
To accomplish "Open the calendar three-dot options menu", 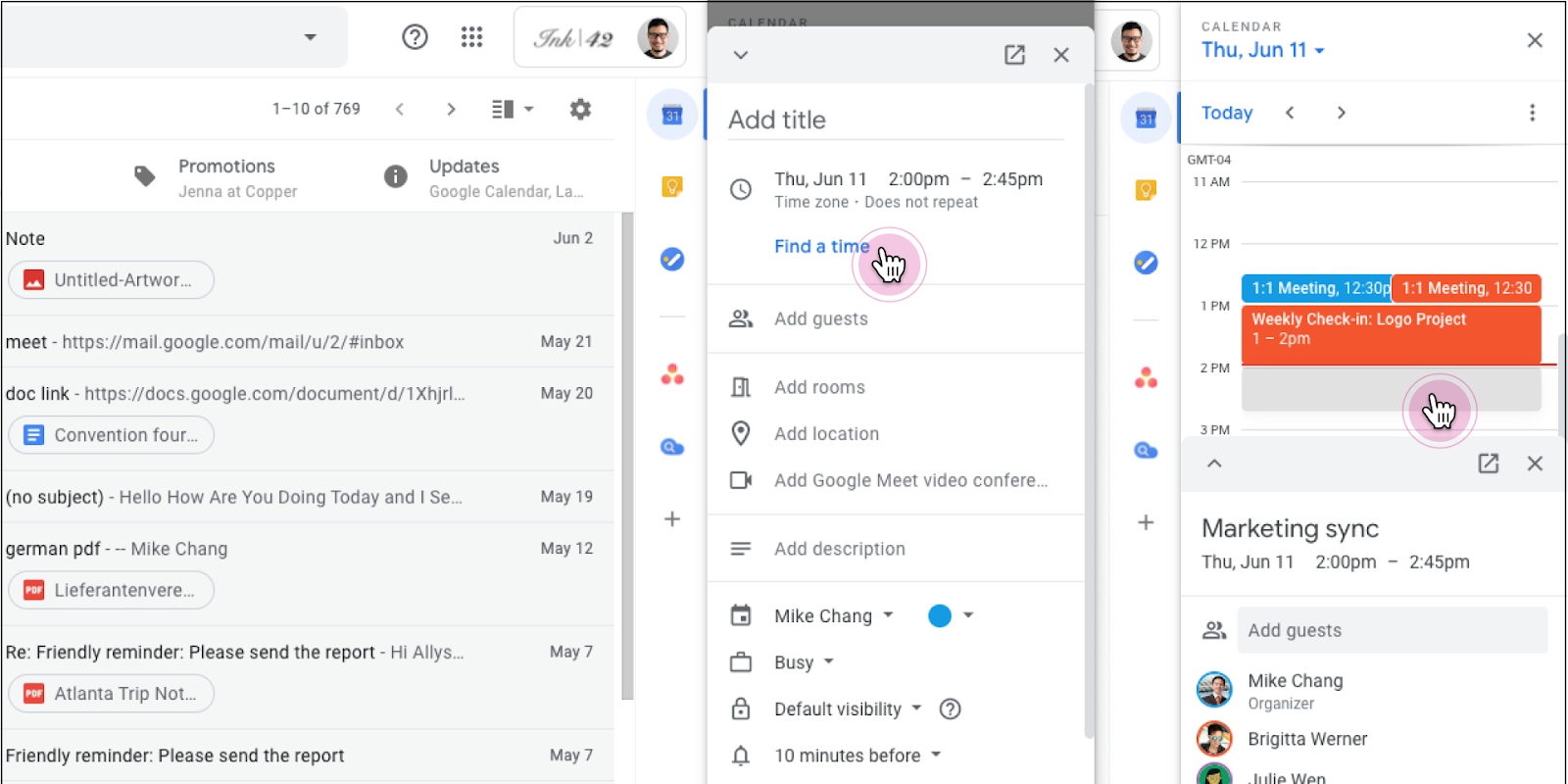I will click(x=1532, y=113).
